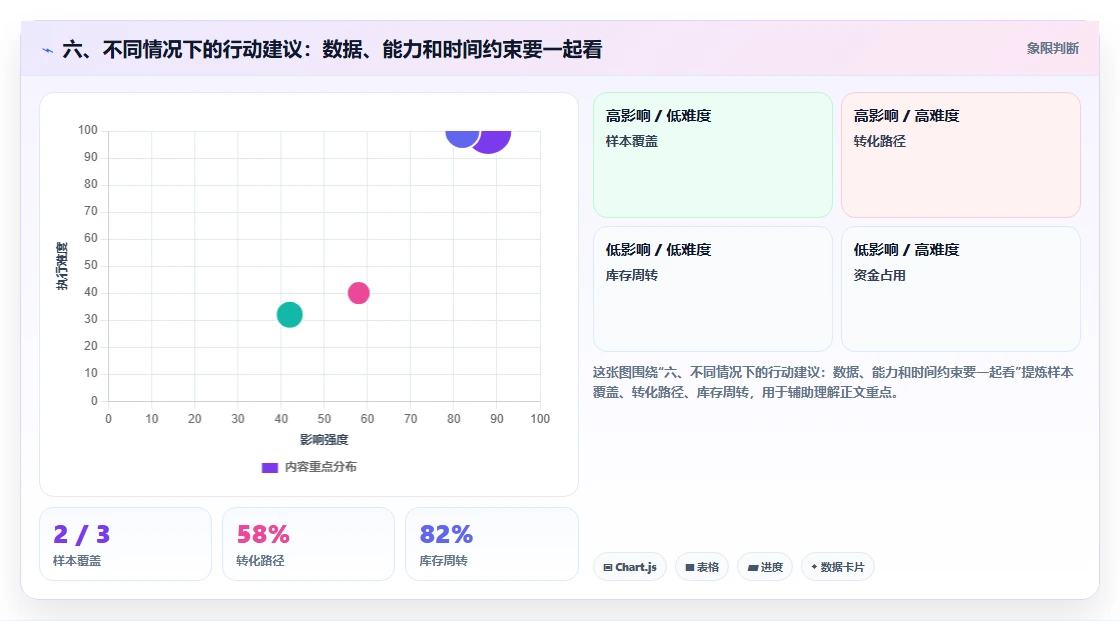The height and width of the screenshot is (621, 1120).
Task: Click the Chart.js chip icon
Action: 608,567
